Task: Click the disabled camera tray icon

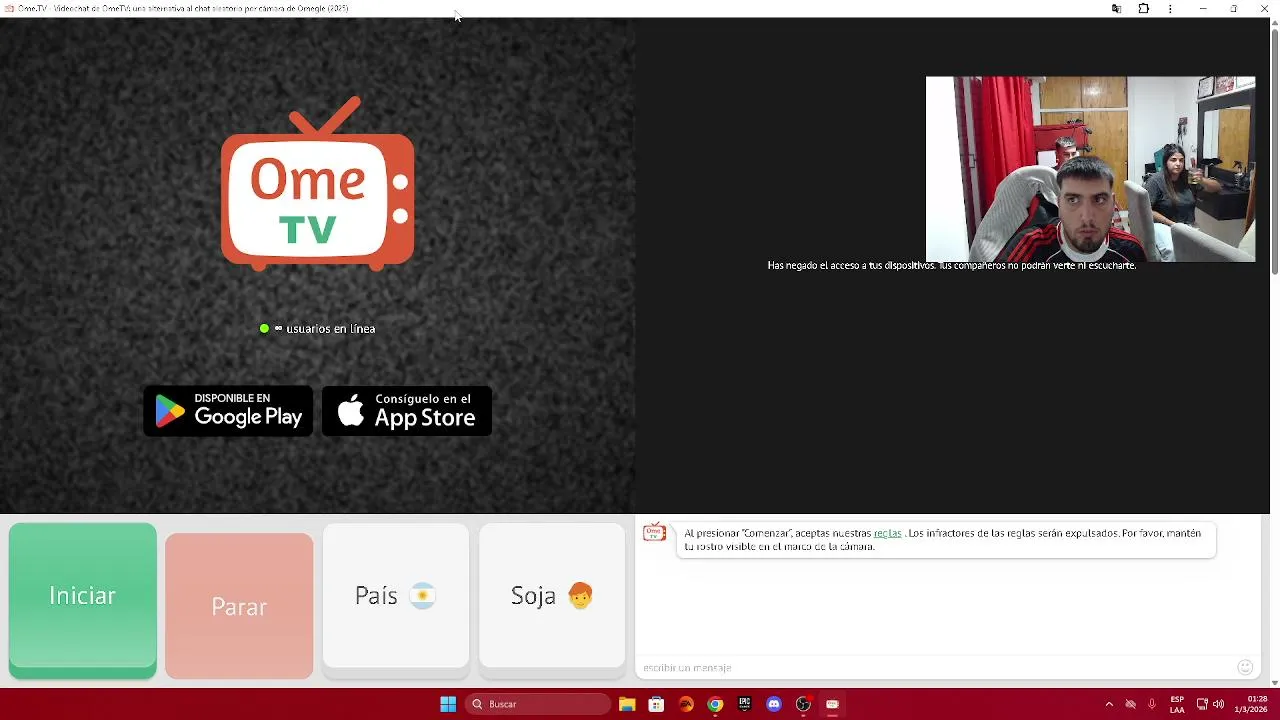Action: (1131, 704)
